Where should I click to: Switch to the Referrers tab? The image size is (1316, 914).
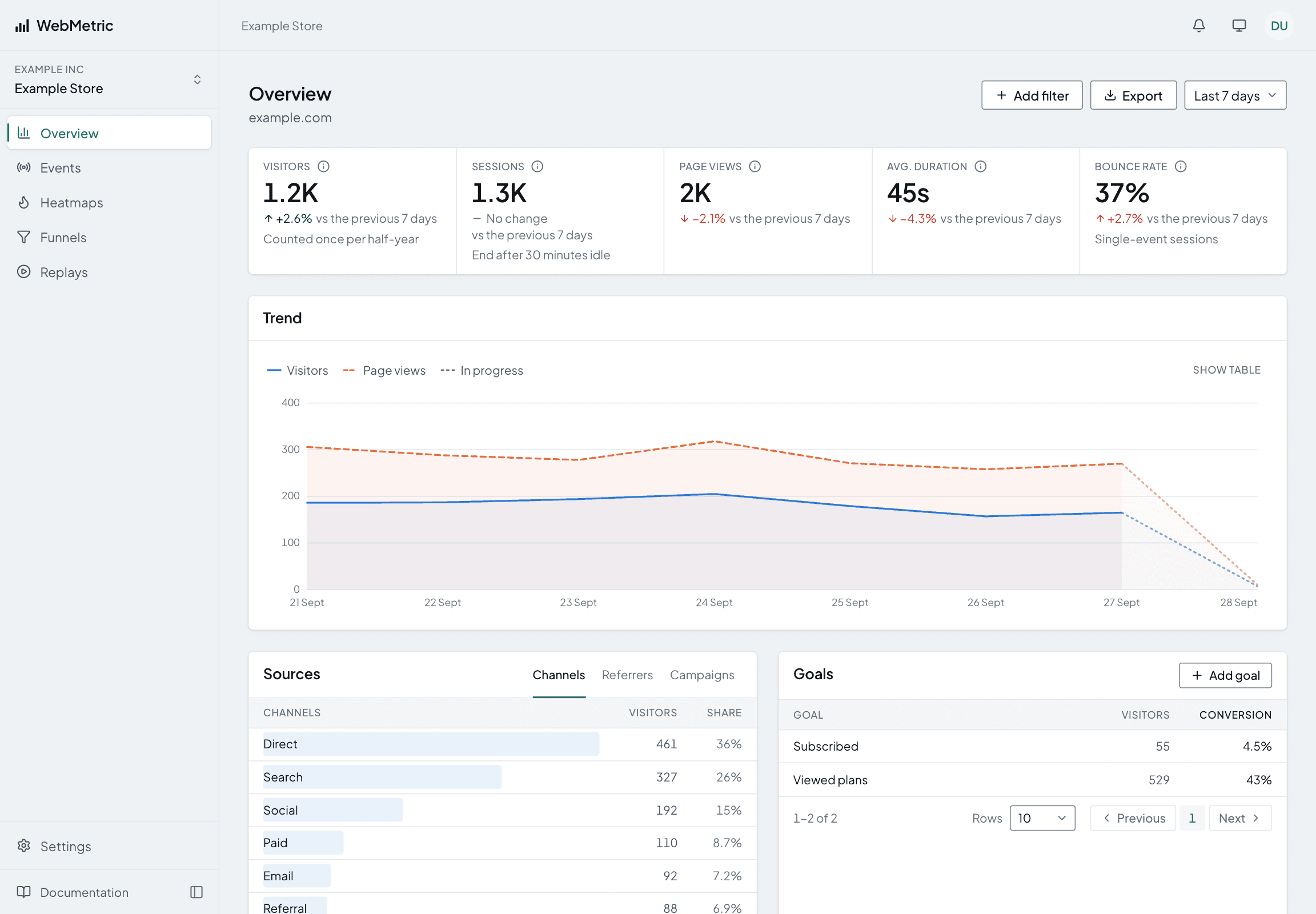[627, 675]
